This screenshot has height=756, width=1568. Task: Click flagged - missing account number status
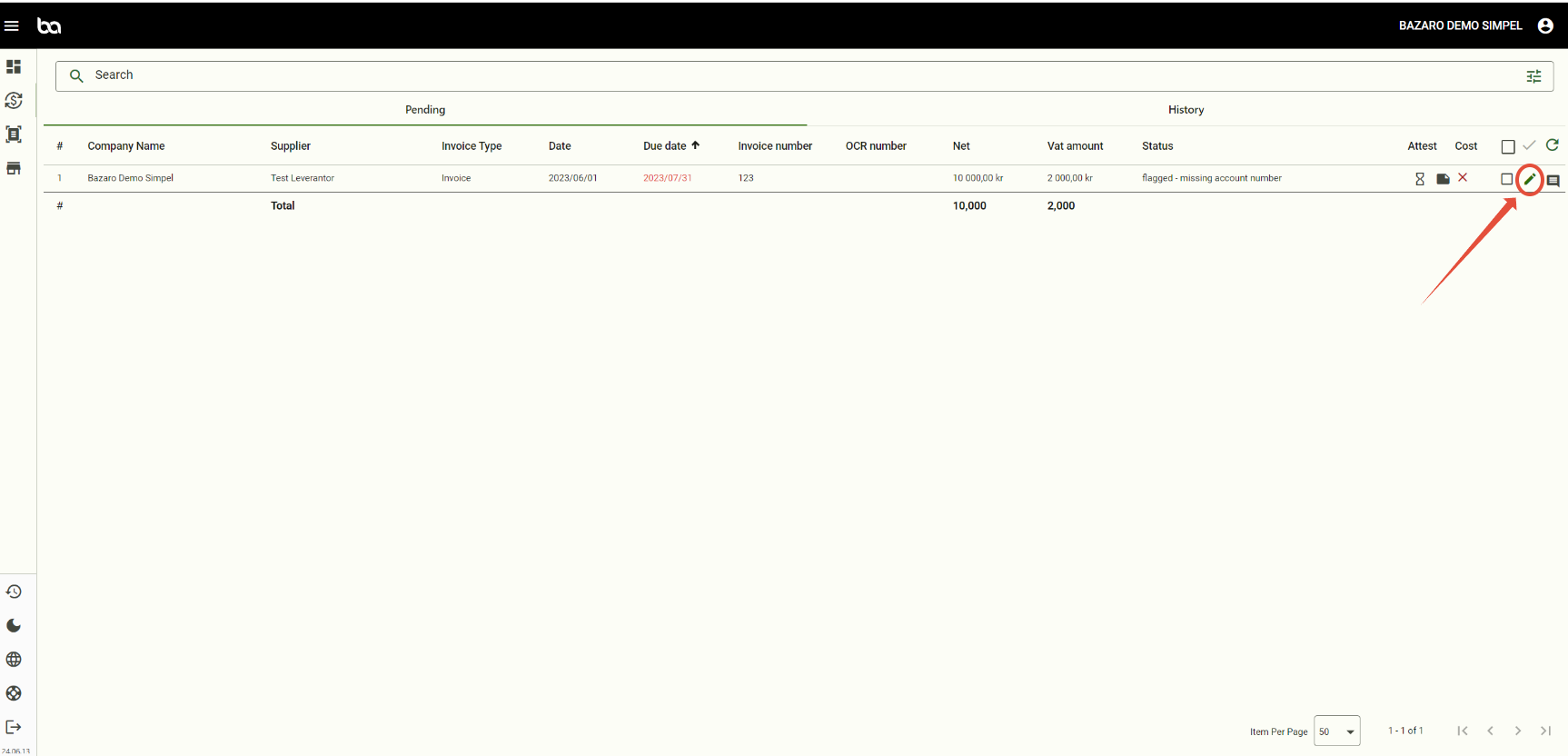coord(1212,178)
